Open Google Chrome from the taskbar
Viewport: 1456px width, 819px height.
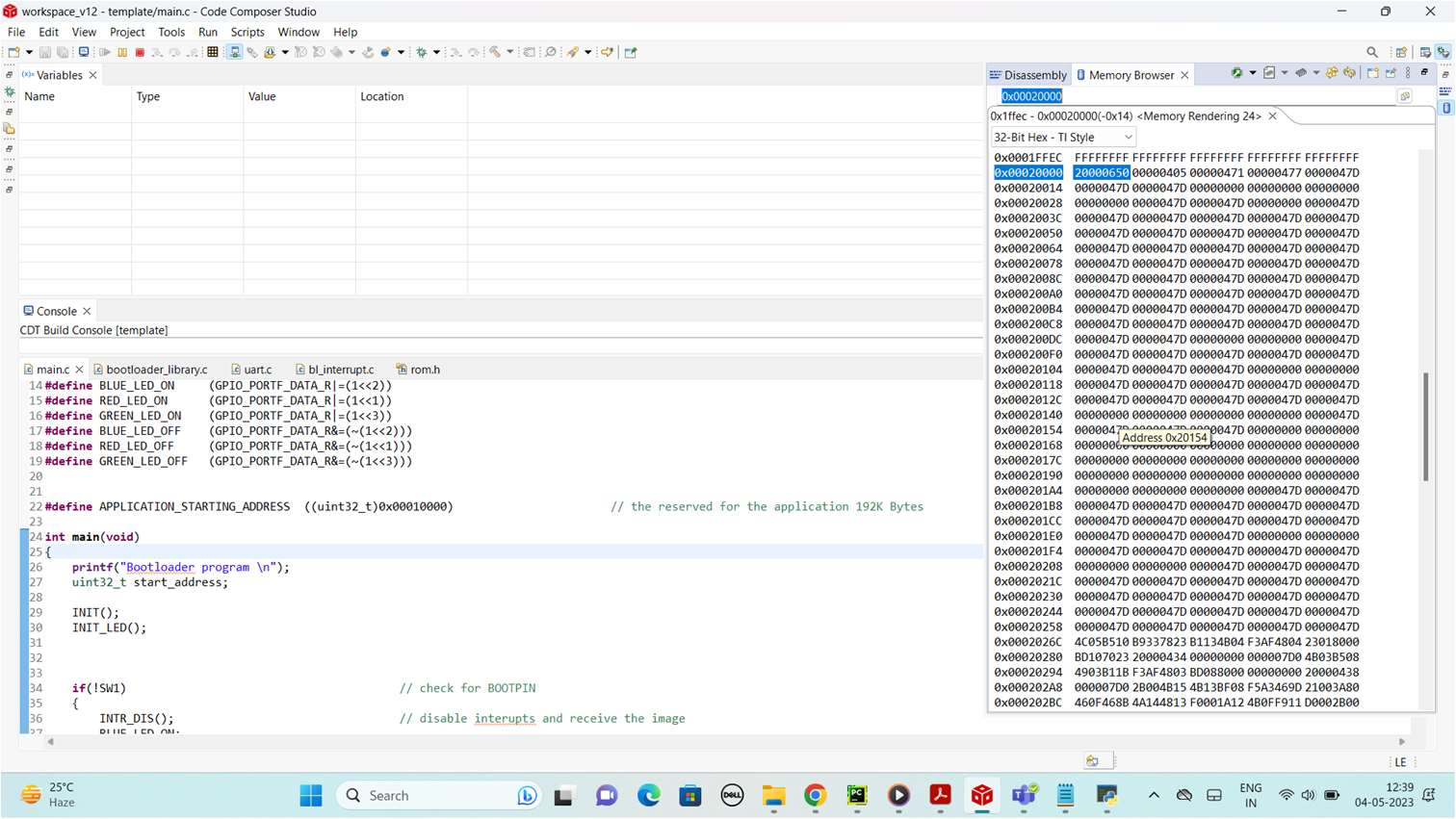click(816, 796)
